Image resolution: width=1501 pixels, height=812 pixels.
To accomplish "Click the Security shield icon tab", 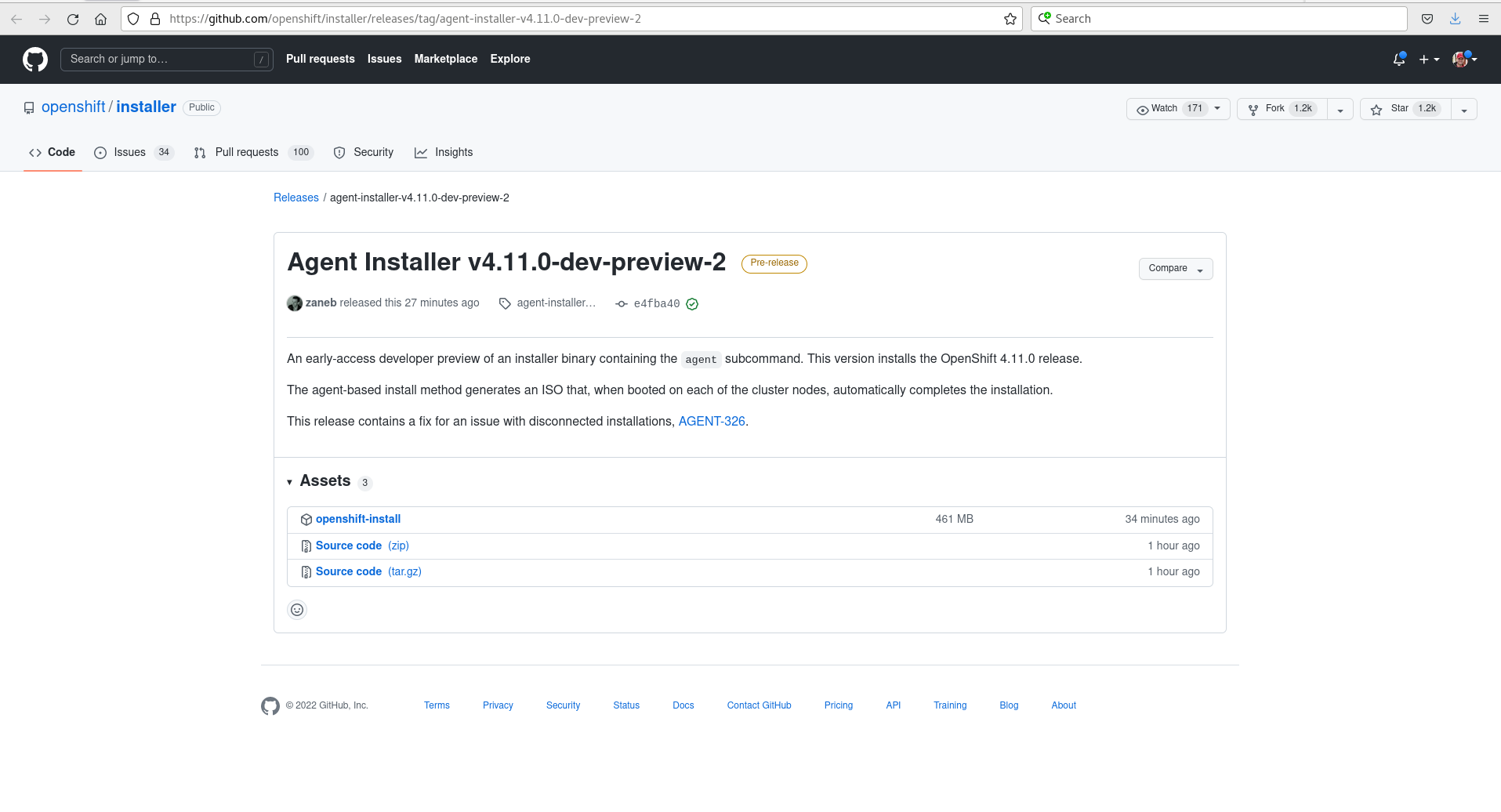I will (339, 153).
